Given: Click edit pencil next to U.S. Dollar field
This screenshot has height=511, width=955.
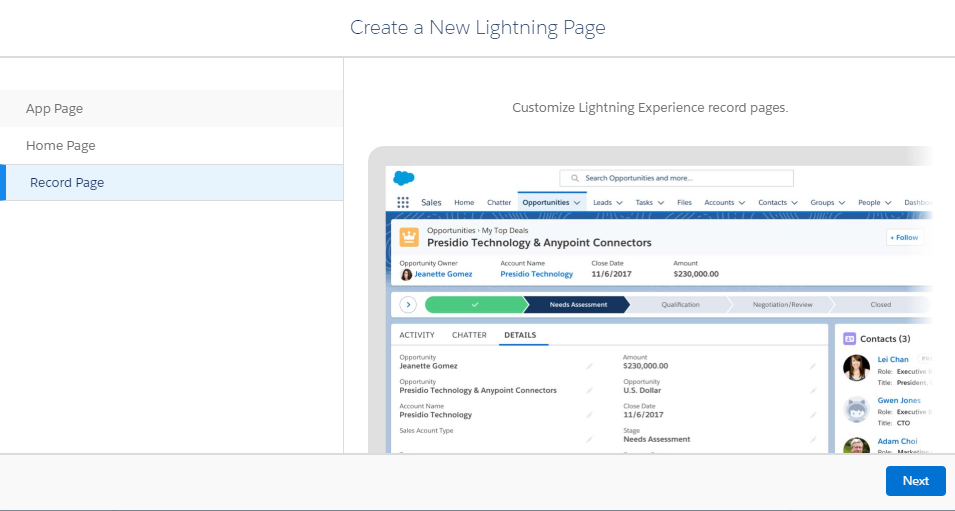Looking at the screenshot, I should click(x=813, y=390).
